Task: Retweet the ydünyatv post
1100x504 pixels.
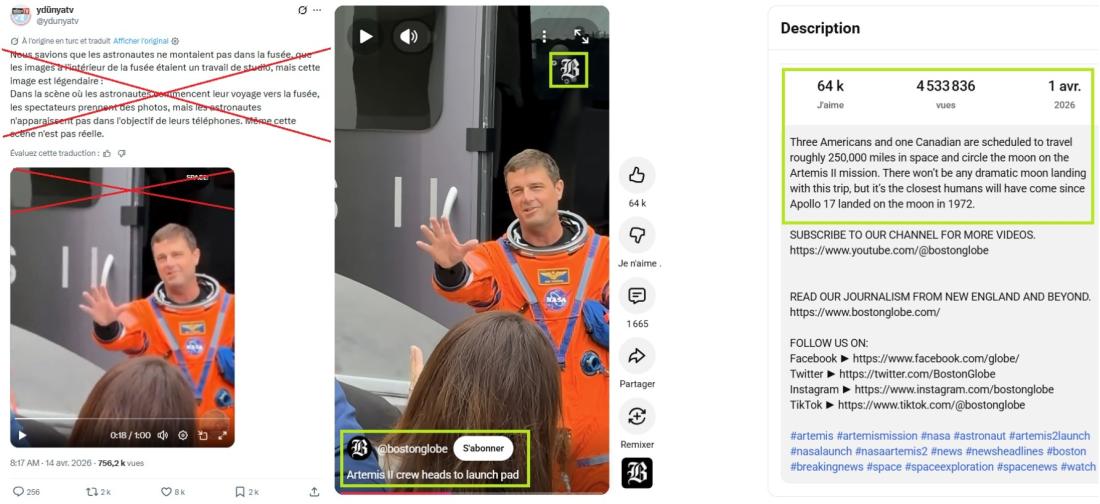Action: coord(93,491)
